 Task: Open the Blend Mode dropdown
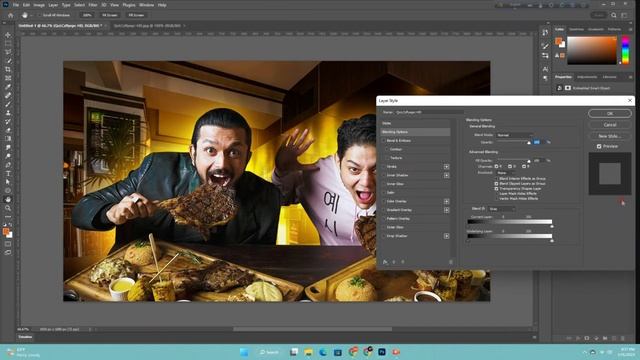(514, 135)
